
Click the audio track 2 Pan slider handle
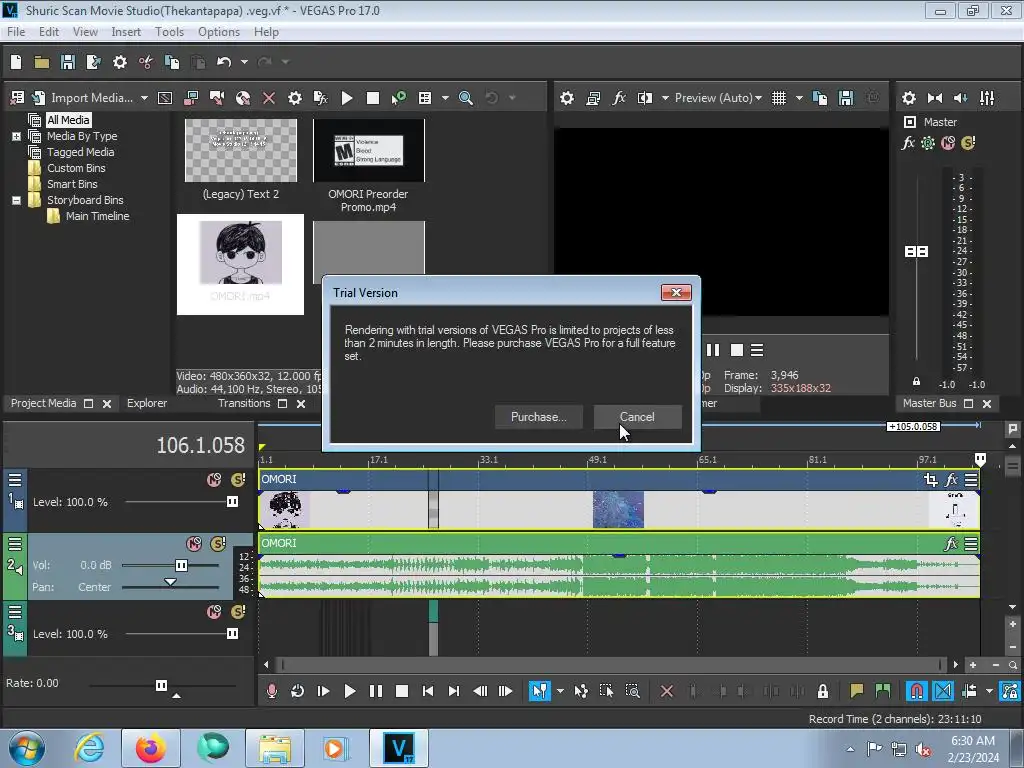[170, 582]
